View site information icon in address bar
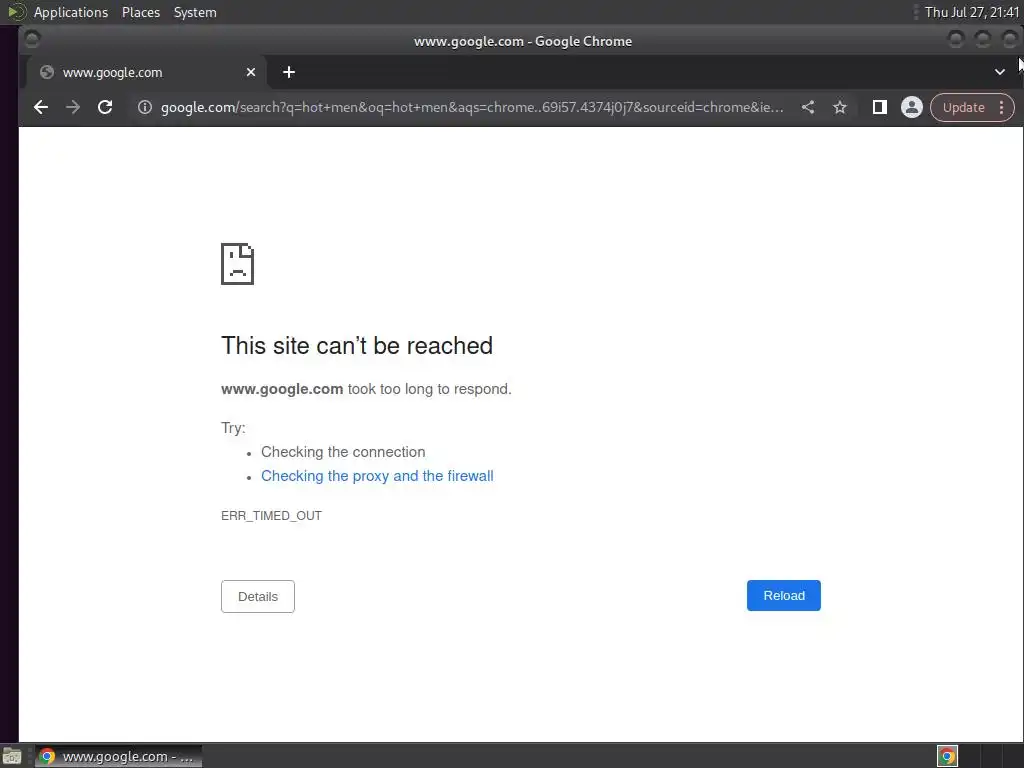Screen dimensions: 1024x768 pyautogui.click(x=145, y=107)
